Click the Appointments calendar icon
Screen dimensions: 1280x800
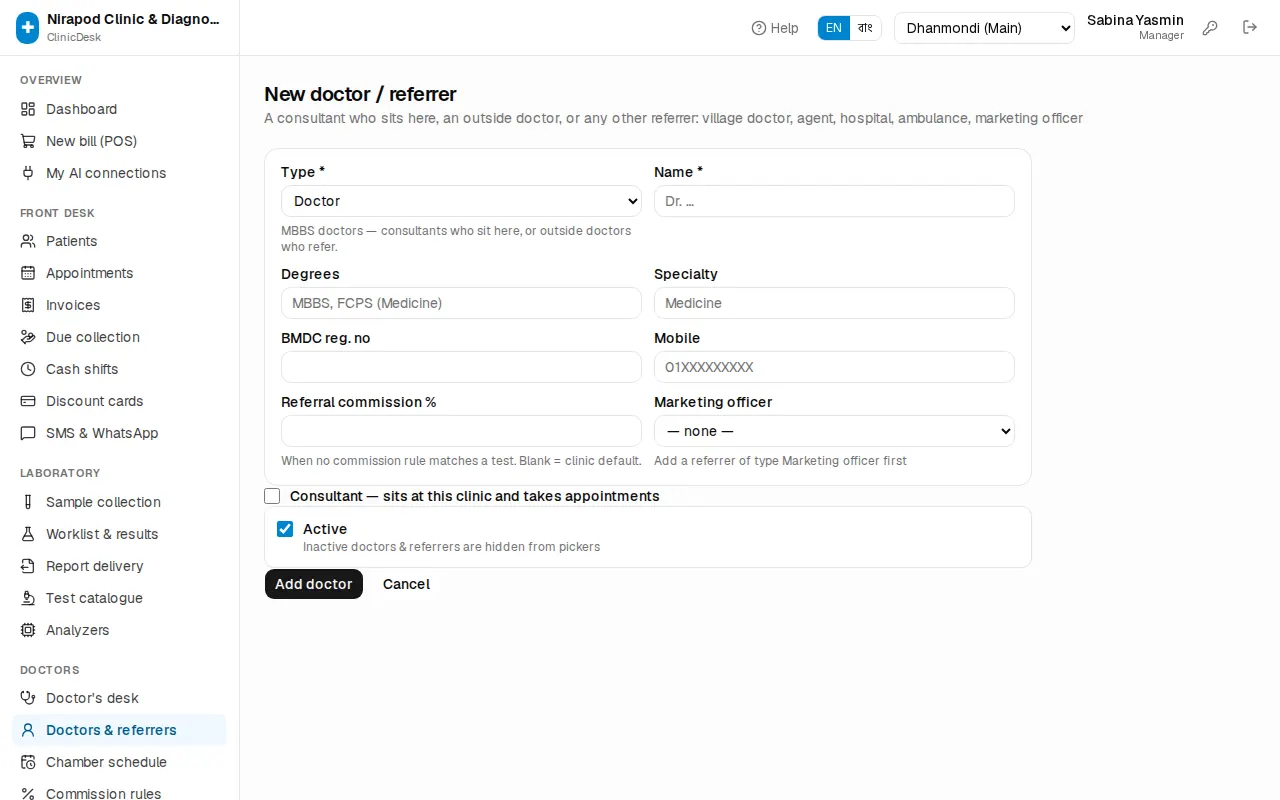pos(28,273)
